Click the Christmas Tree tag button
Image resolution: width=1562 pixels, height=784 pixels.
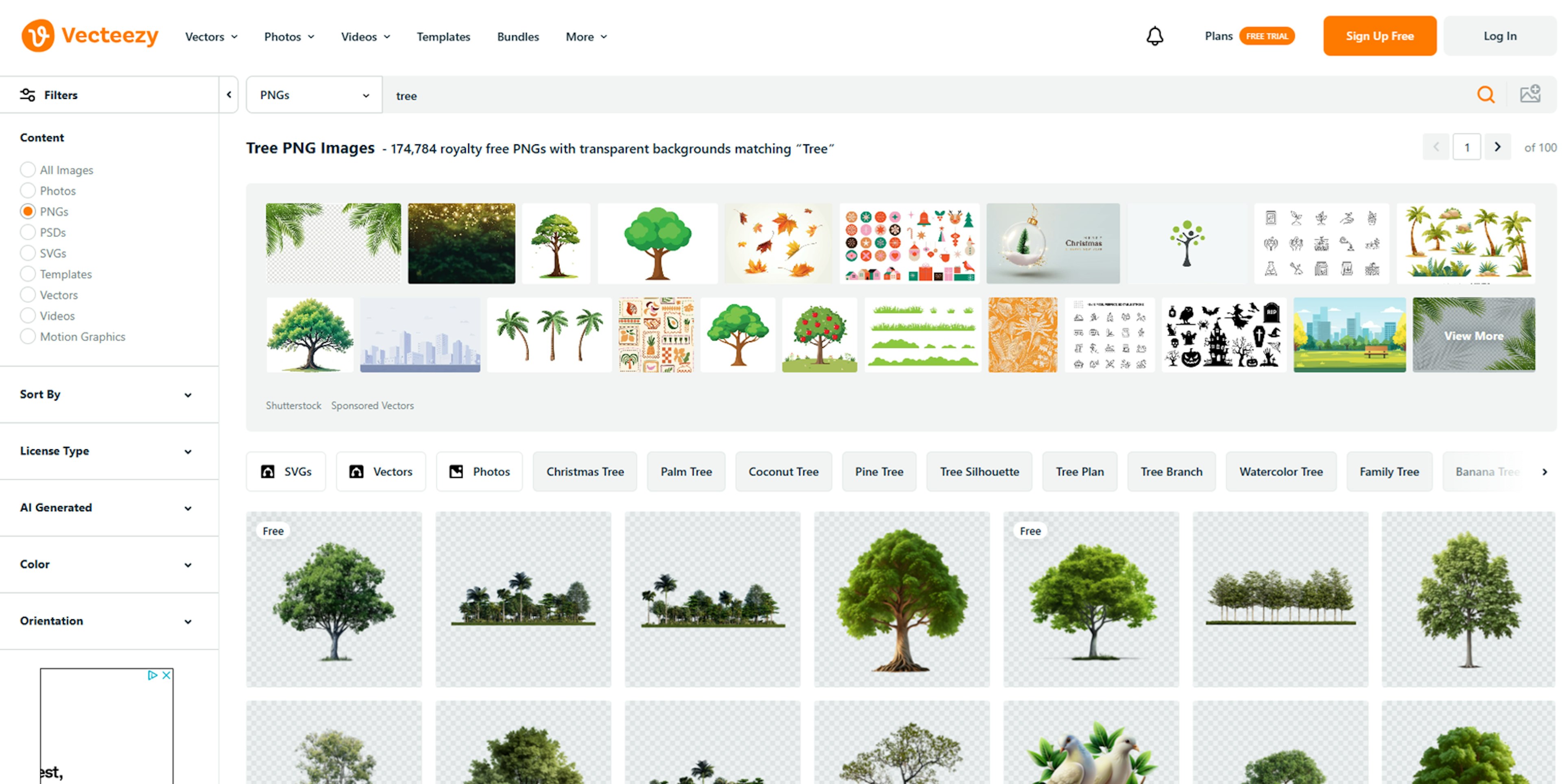pos(585,471)
